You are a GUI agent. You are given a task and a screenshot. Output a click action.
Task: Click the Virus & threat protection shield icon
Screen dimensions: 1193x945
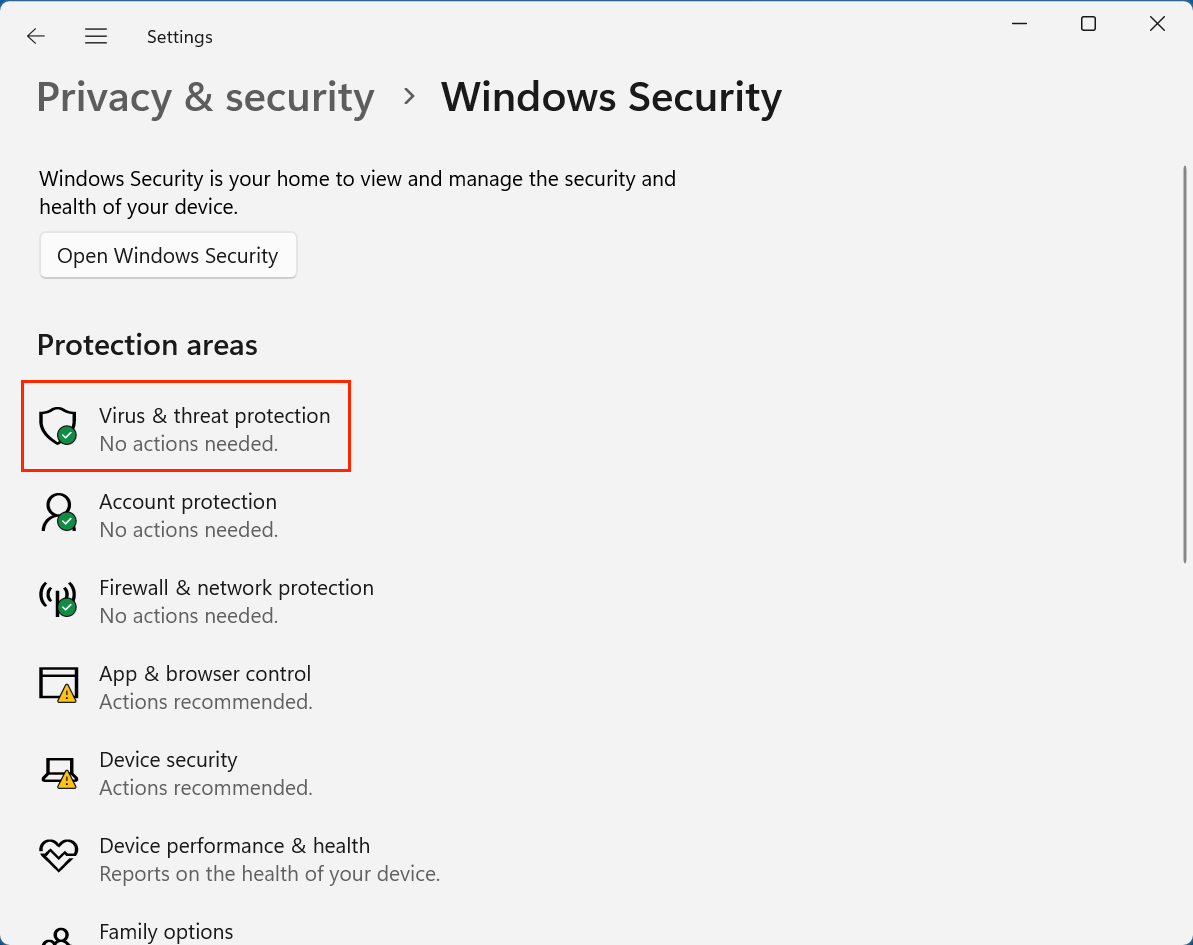(x=57, y=426)
